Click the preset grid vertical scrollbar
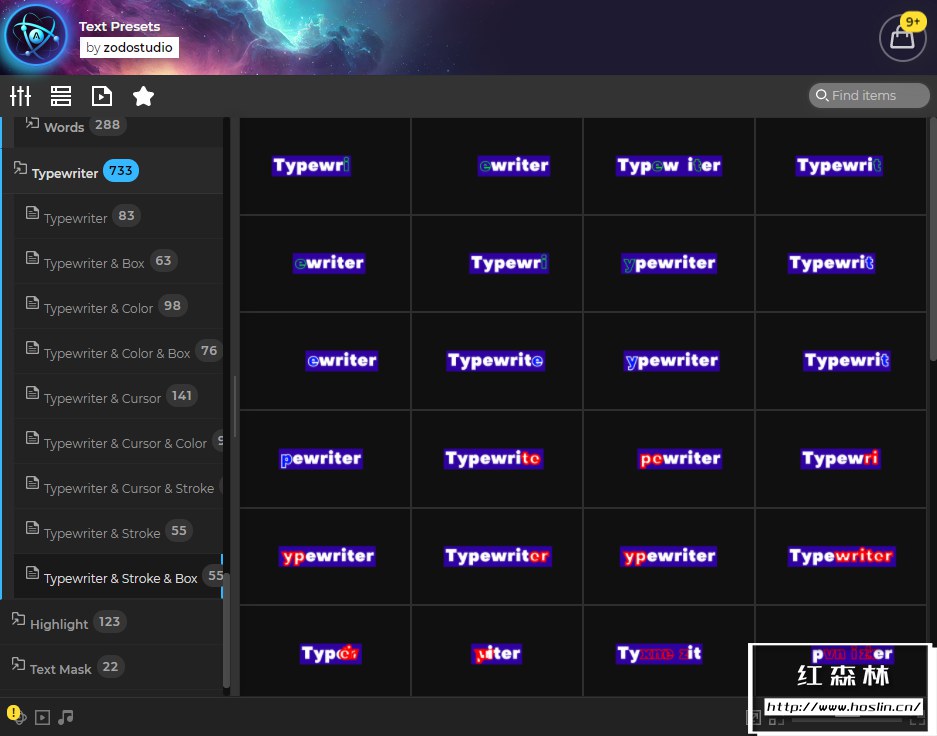The image size is (937, 736). click(x=933, y=239)
